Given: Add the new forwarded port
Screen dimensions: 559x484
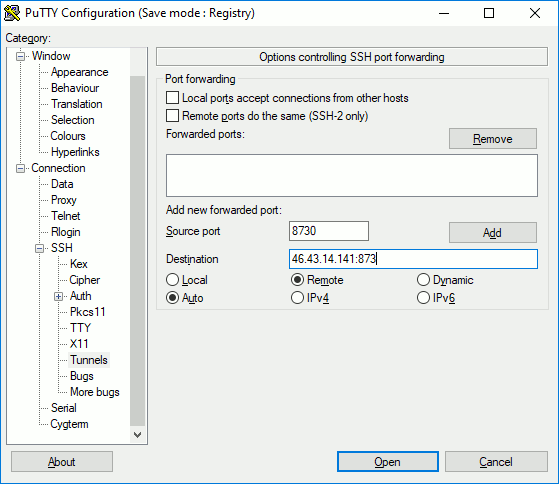Looking at the screenshot, I should (493, 233).
